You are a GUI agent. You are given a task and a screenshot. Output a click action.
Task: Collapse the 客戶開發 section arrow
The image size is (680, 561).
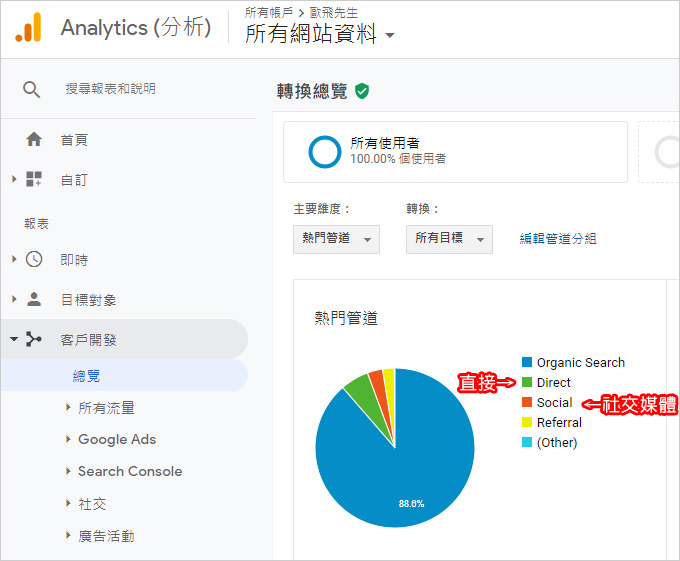click(14, 339)
